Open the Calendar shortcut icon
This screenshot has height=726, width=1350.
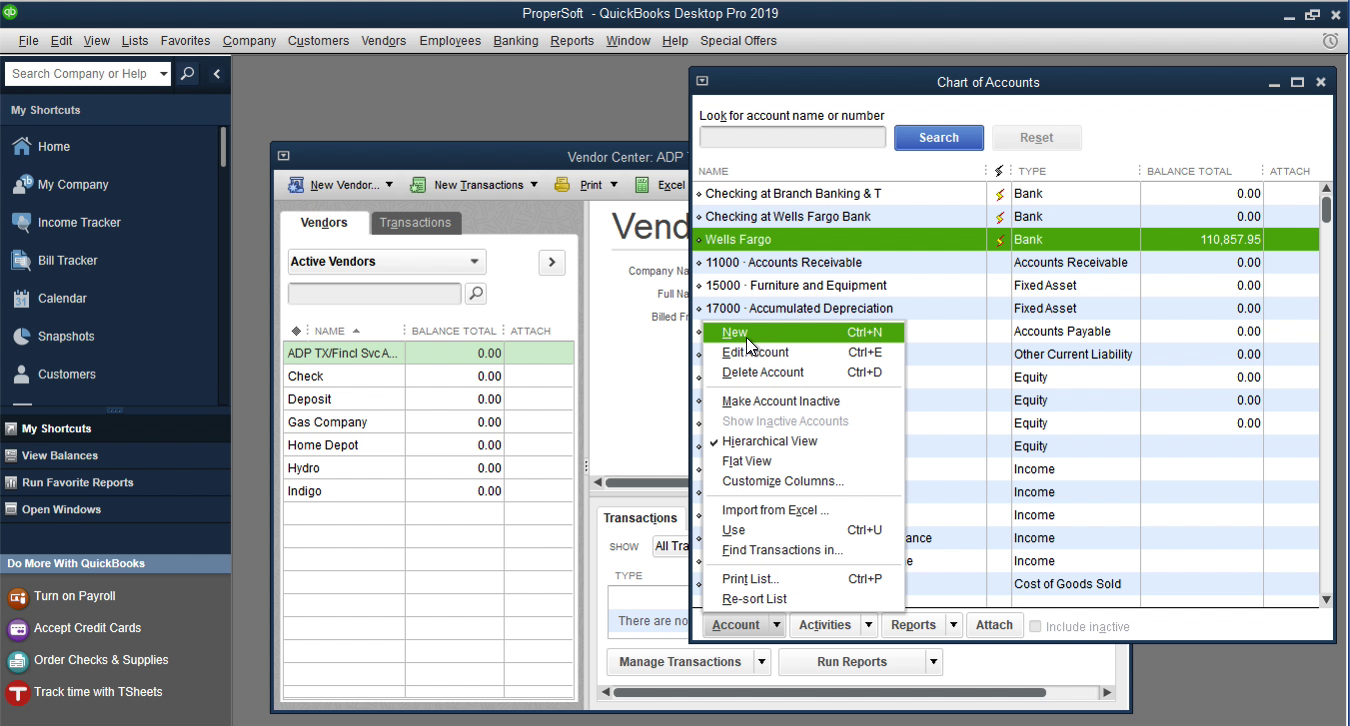tap(21, 298)
